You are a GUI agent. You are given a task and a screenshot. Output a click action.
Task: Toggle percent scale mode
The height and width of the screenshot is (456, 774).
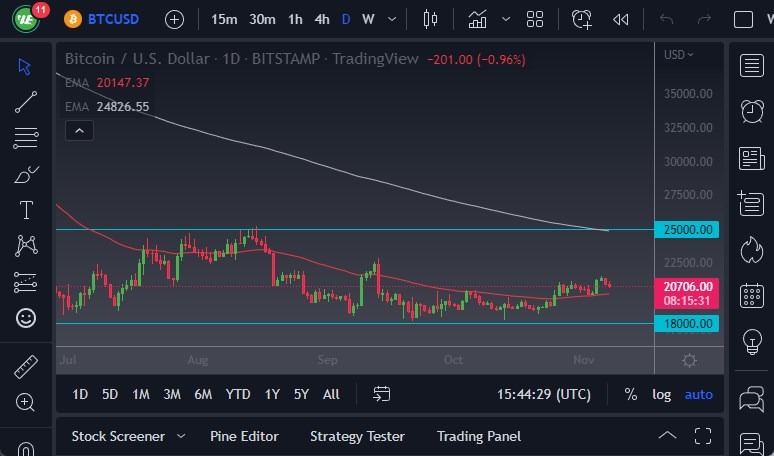tap(631, 394)
